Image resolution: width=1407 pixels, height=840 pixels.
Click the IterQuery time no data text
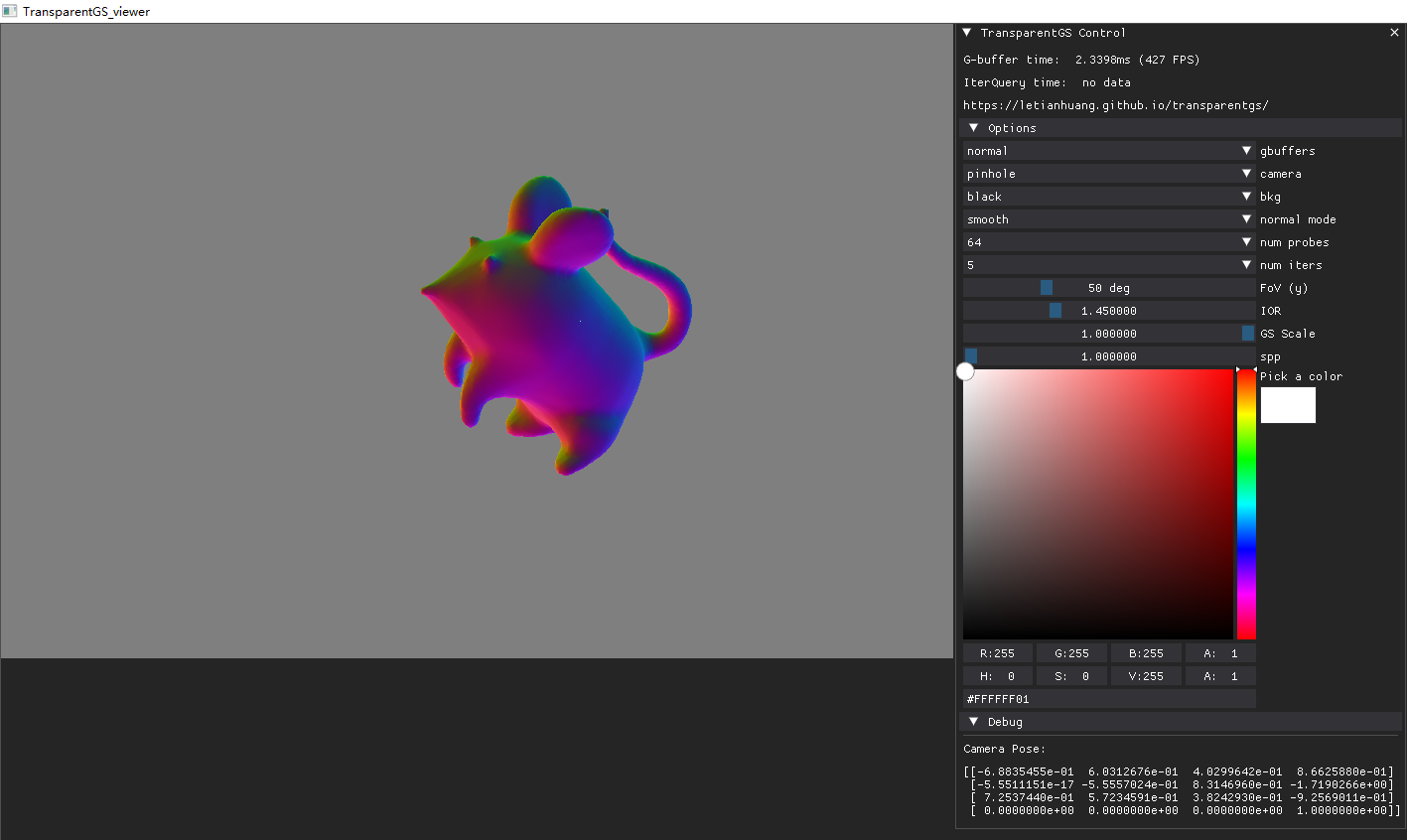[x=1047, y=82]
